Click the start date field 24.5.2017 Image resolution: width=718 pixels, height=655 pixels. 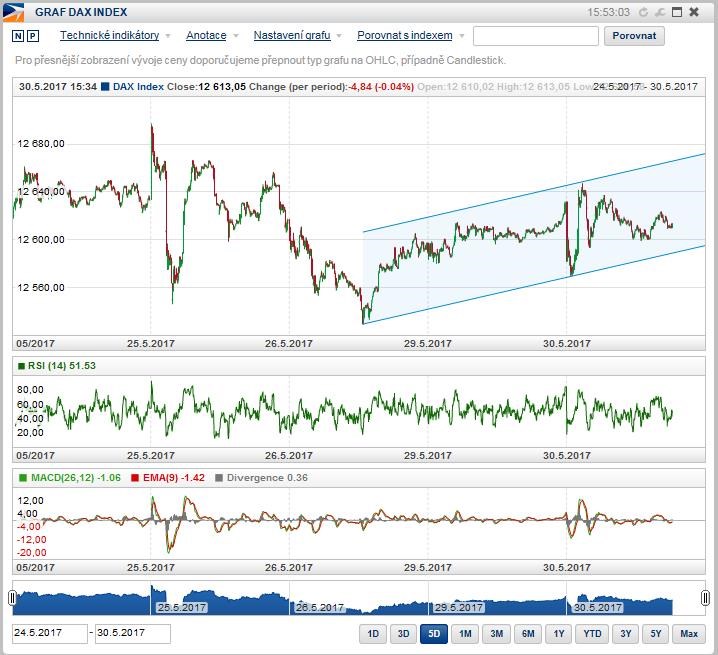click(50, 633)
